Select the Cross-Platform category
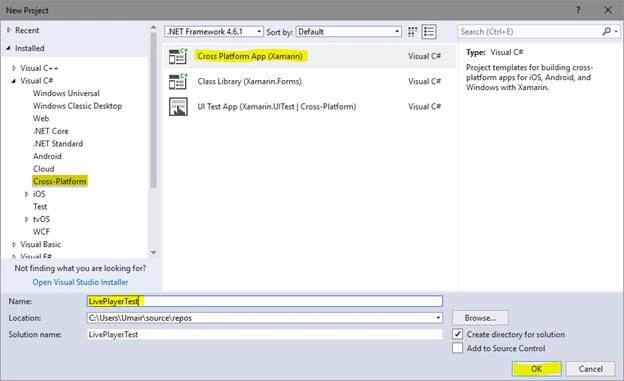624x381 pixels. click(x=59, y=181)
